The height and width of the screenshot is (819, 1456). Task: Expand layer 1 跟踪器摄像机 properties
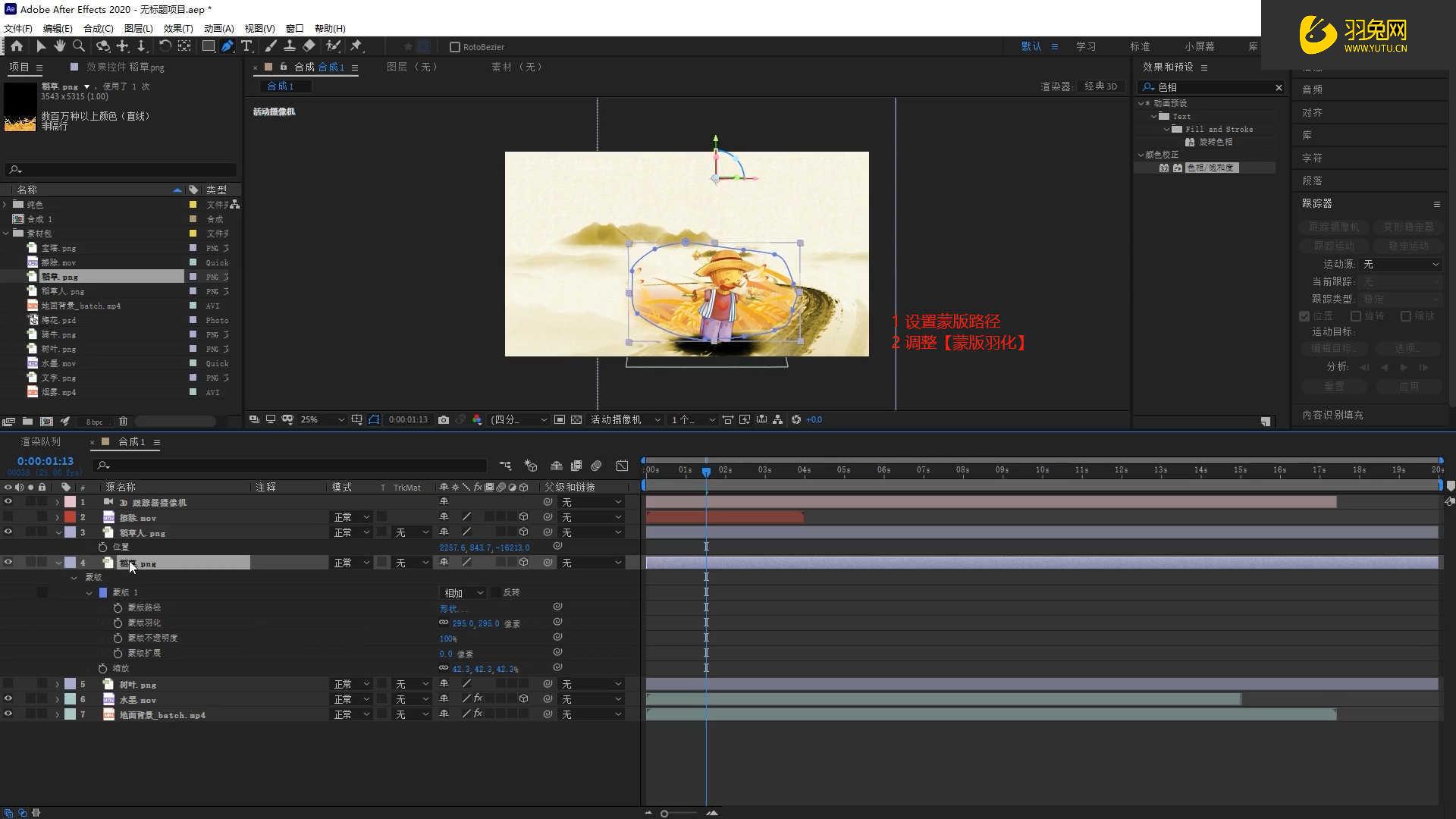(x=57, y=502)
